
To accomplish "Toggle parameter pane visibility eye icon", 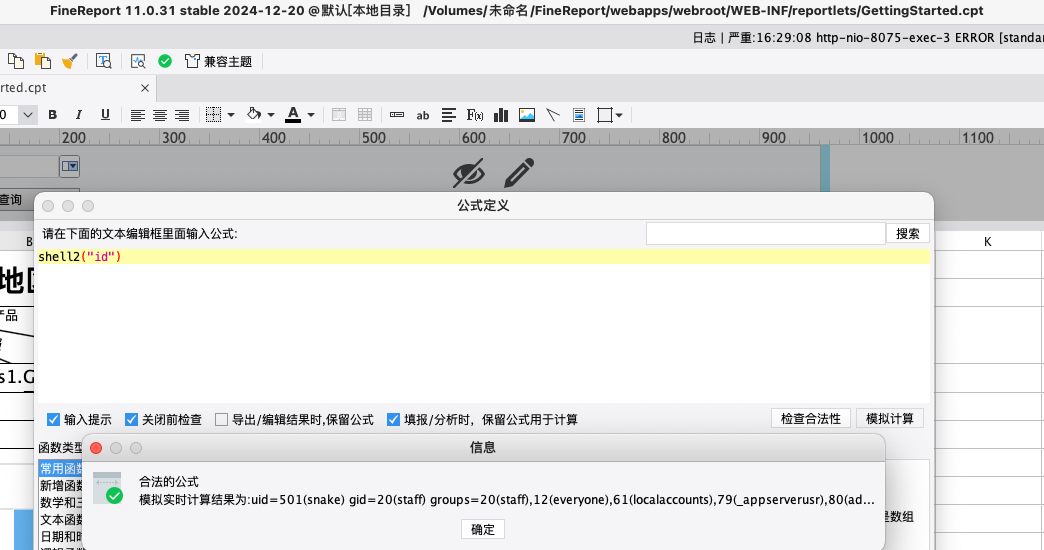I will point(469,173).
